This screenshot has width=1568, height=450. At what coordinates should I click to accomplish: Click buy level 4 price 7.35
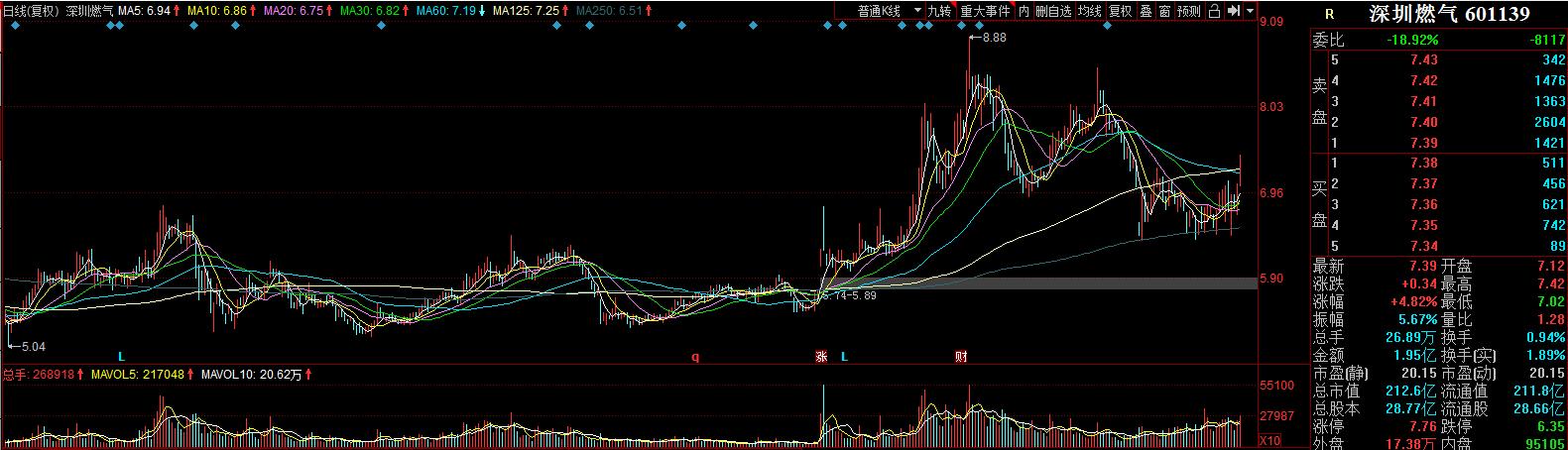tap(1424, 226)
